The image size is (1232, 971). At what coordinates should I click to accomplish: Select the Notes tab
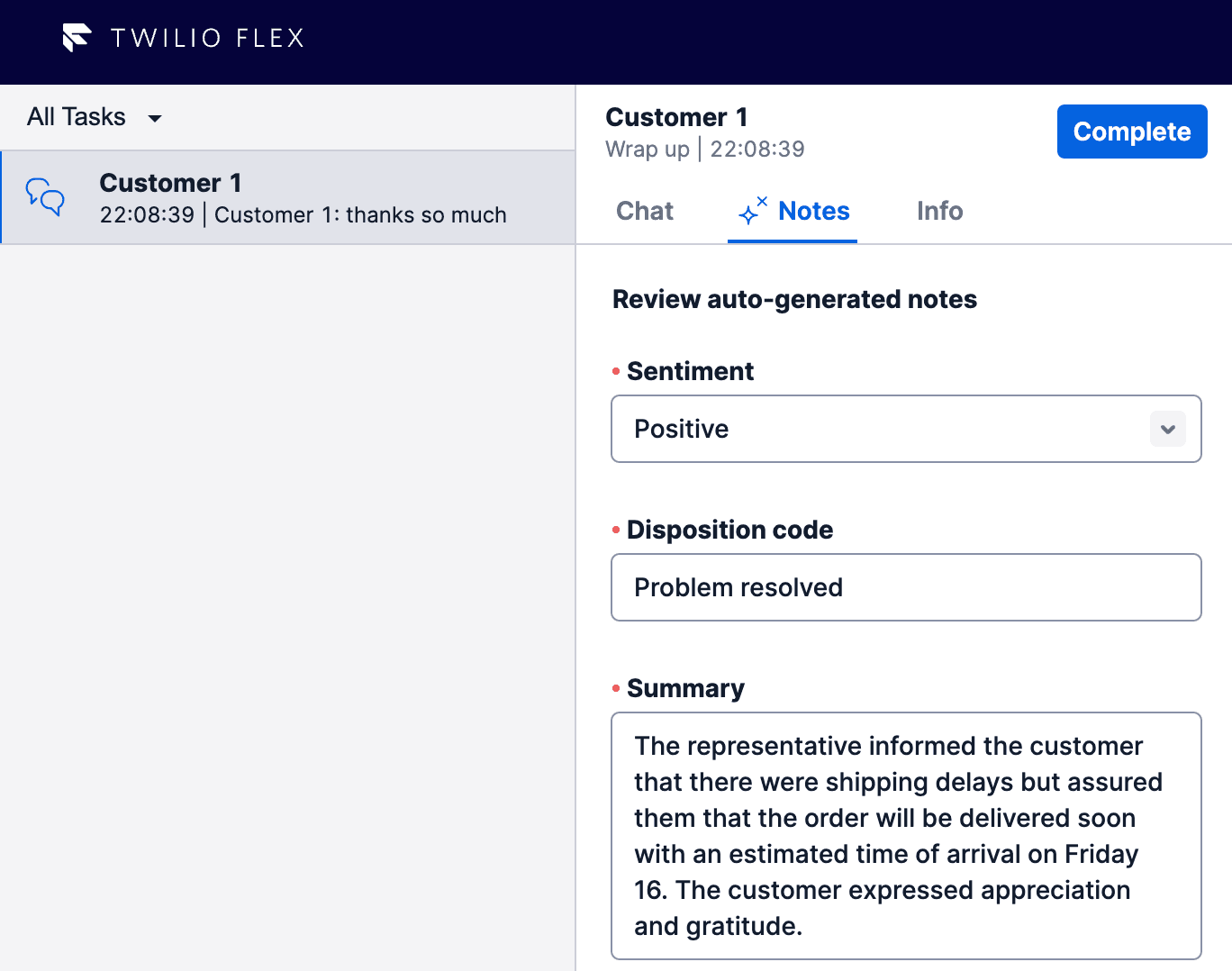(x=813, y=211)
